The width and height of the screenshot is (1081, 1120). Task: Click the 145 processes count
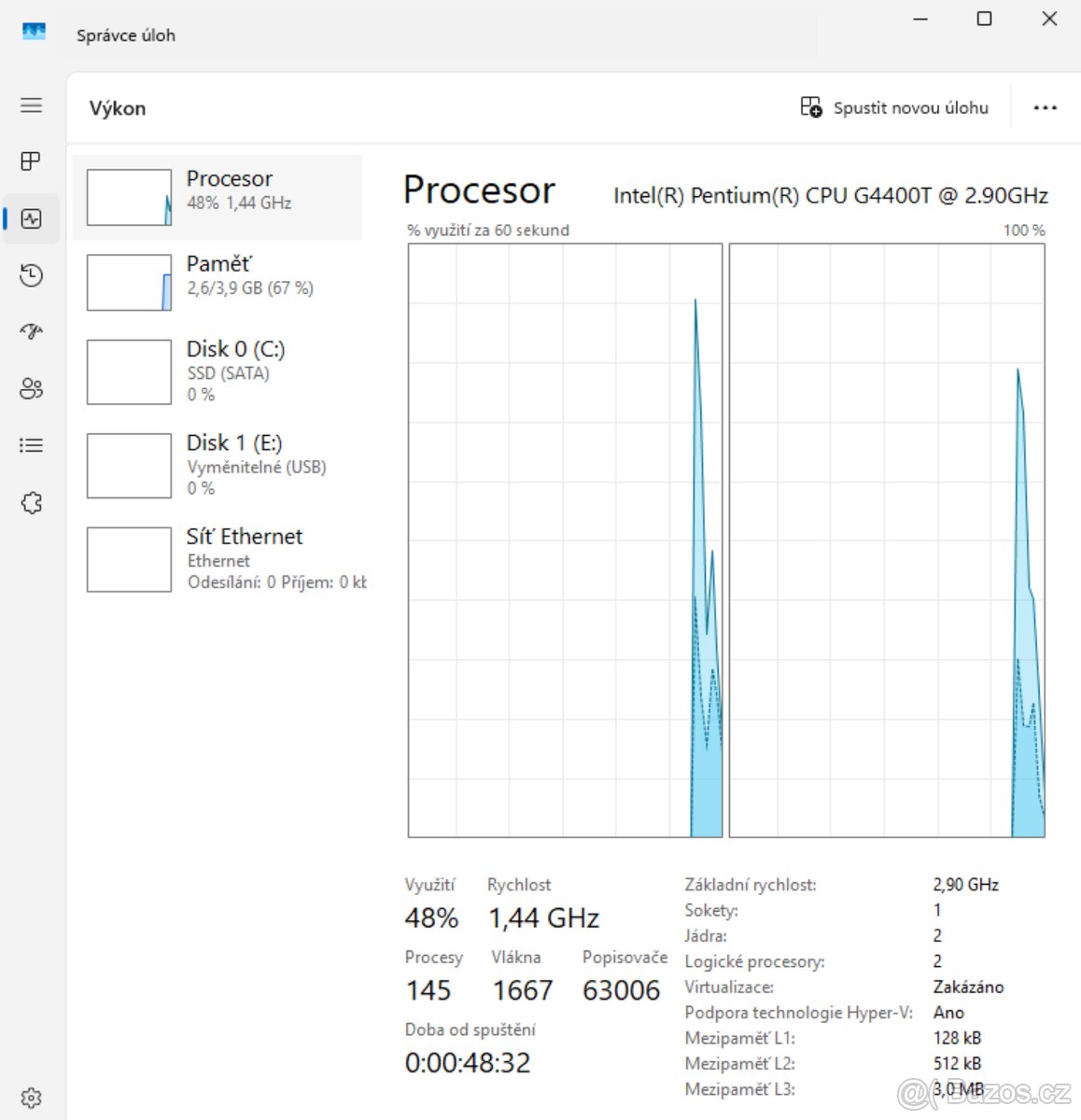428,990
